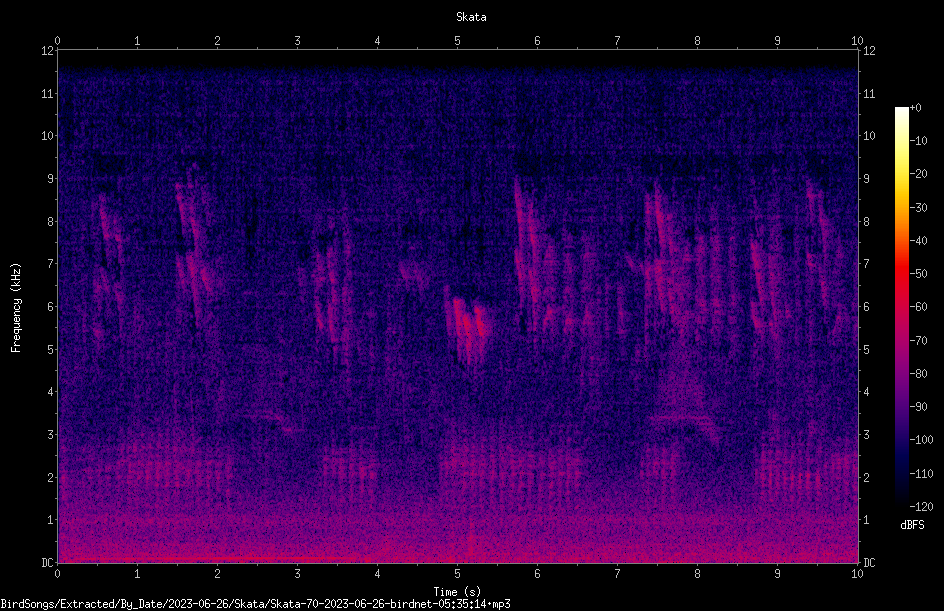
Task: Click the '-60' color scale label
Action: [x=918, y=307]
